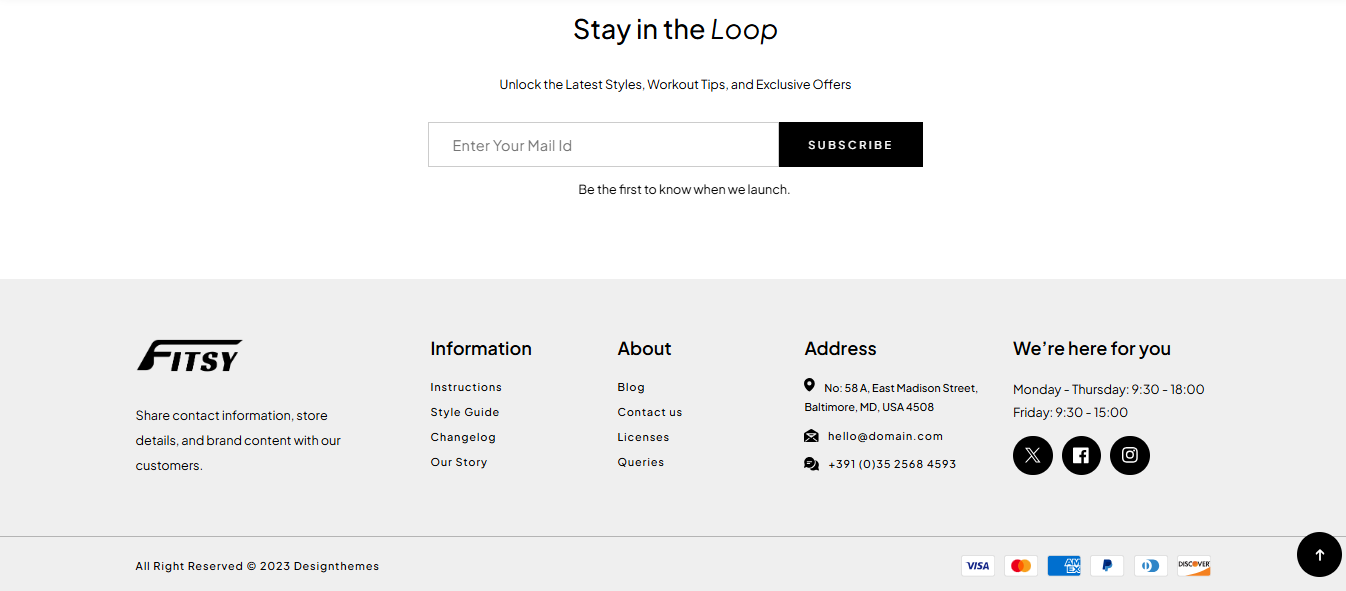
Task: Click the Discover payment icon
Action: [x=1194, y=566]
